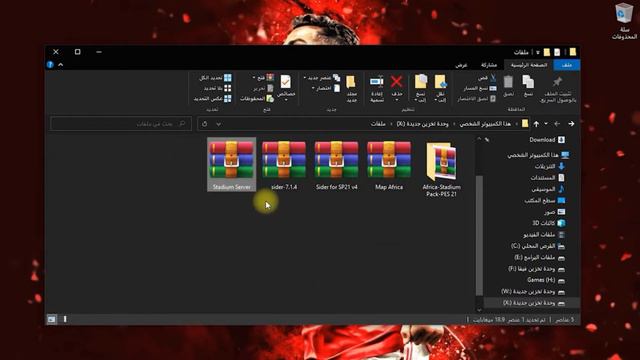
Task: Click the search box (بحث في ملفات)
Action: (x=121, y=124)
